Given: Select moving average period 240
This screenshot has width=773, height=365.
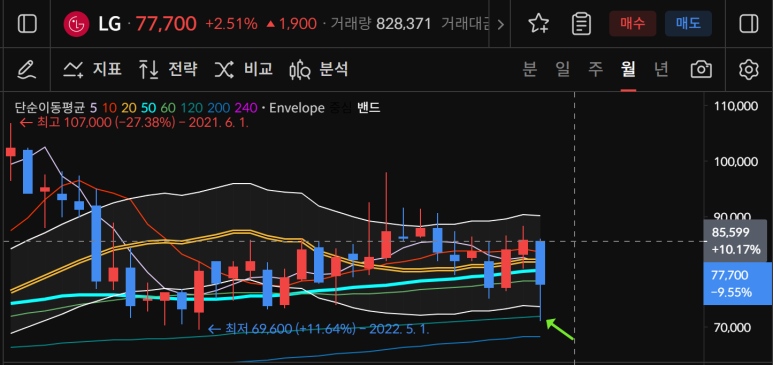Looking at the screenshot, I should click(246, 108).
